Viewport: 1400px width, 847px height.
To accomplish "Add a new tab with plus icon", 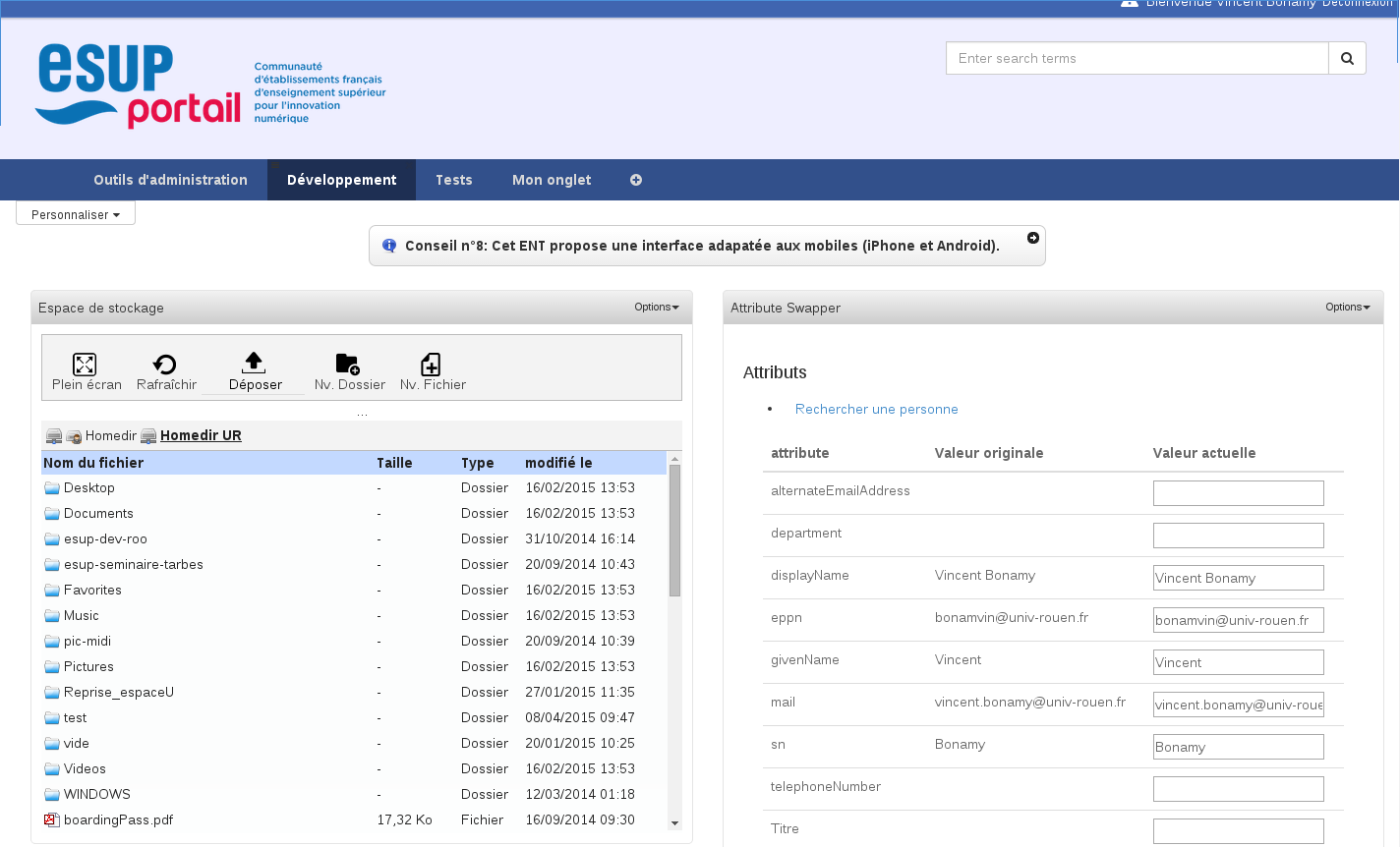I will (x=636, y=180).
